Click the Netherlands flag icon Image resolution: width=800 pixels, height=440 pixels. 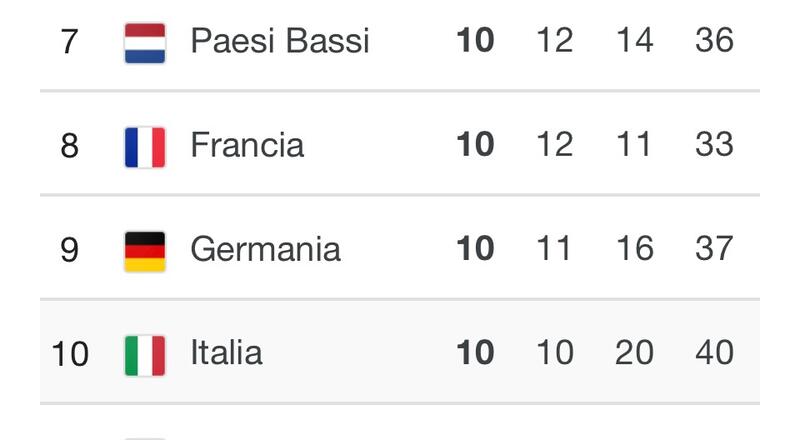[145, 42]
